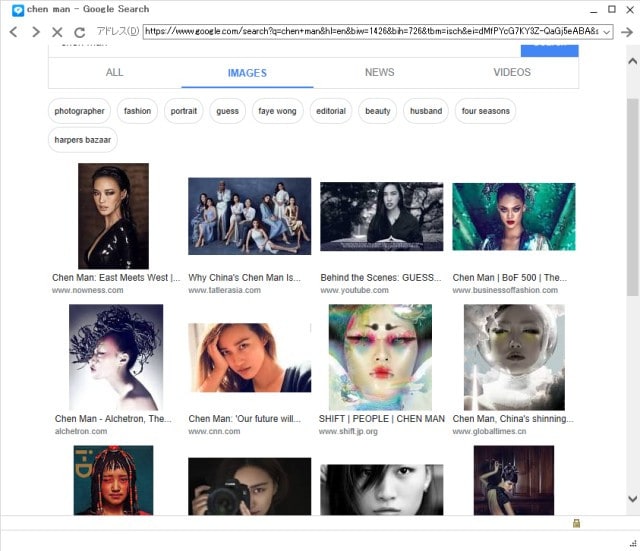Open the NEWS tab
Screen dimensions: 640x551
coord(380,73)
